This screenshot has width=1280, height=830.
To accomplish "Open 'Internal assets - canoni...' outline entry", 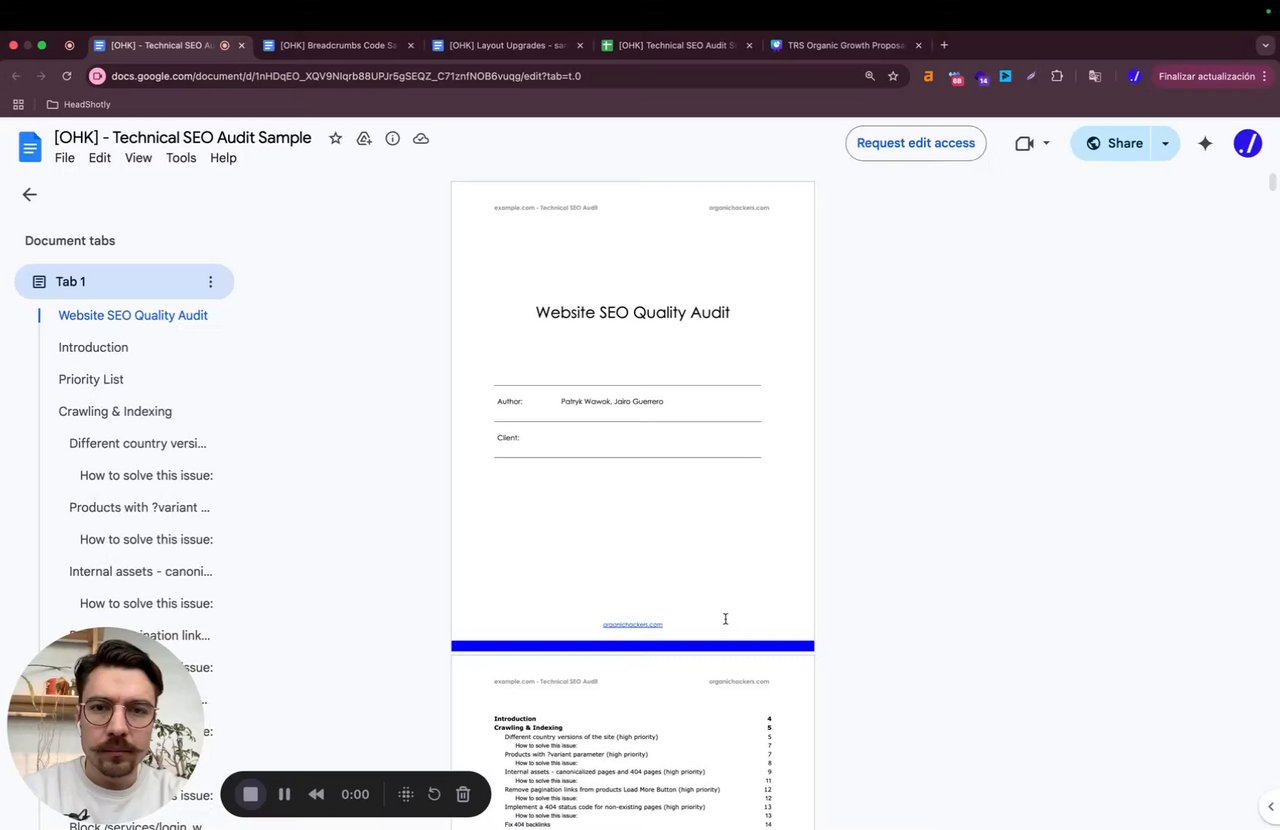I will (141, 571).
